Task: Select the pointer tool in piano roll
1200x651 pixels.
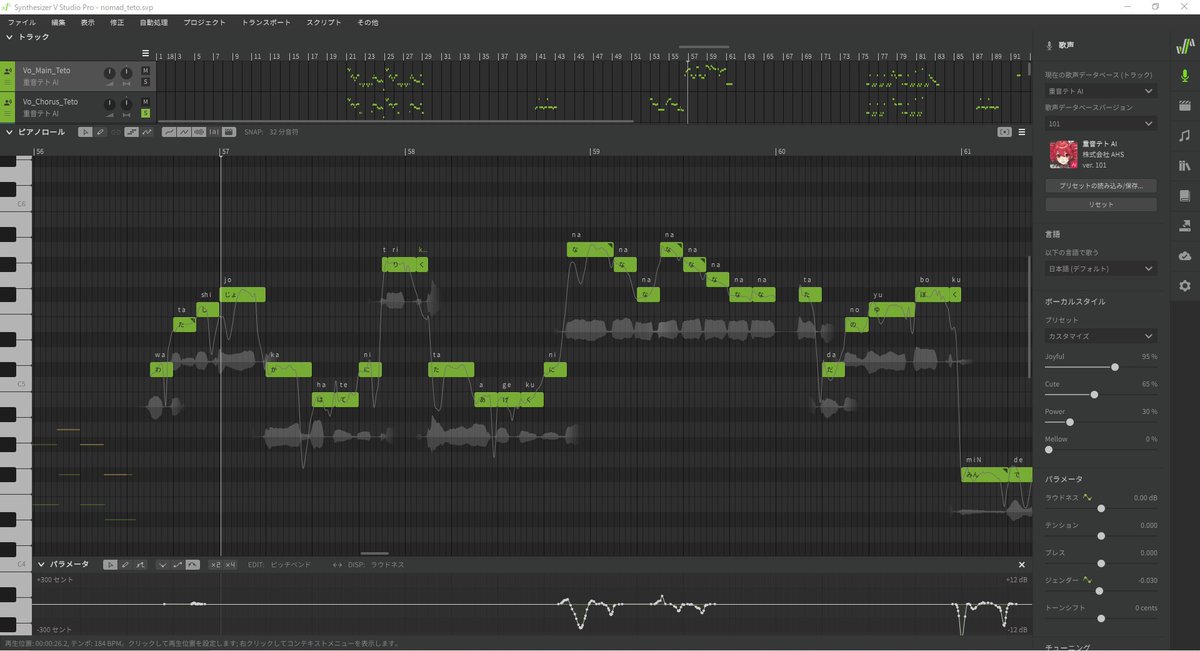Action: tap(85, 132)
